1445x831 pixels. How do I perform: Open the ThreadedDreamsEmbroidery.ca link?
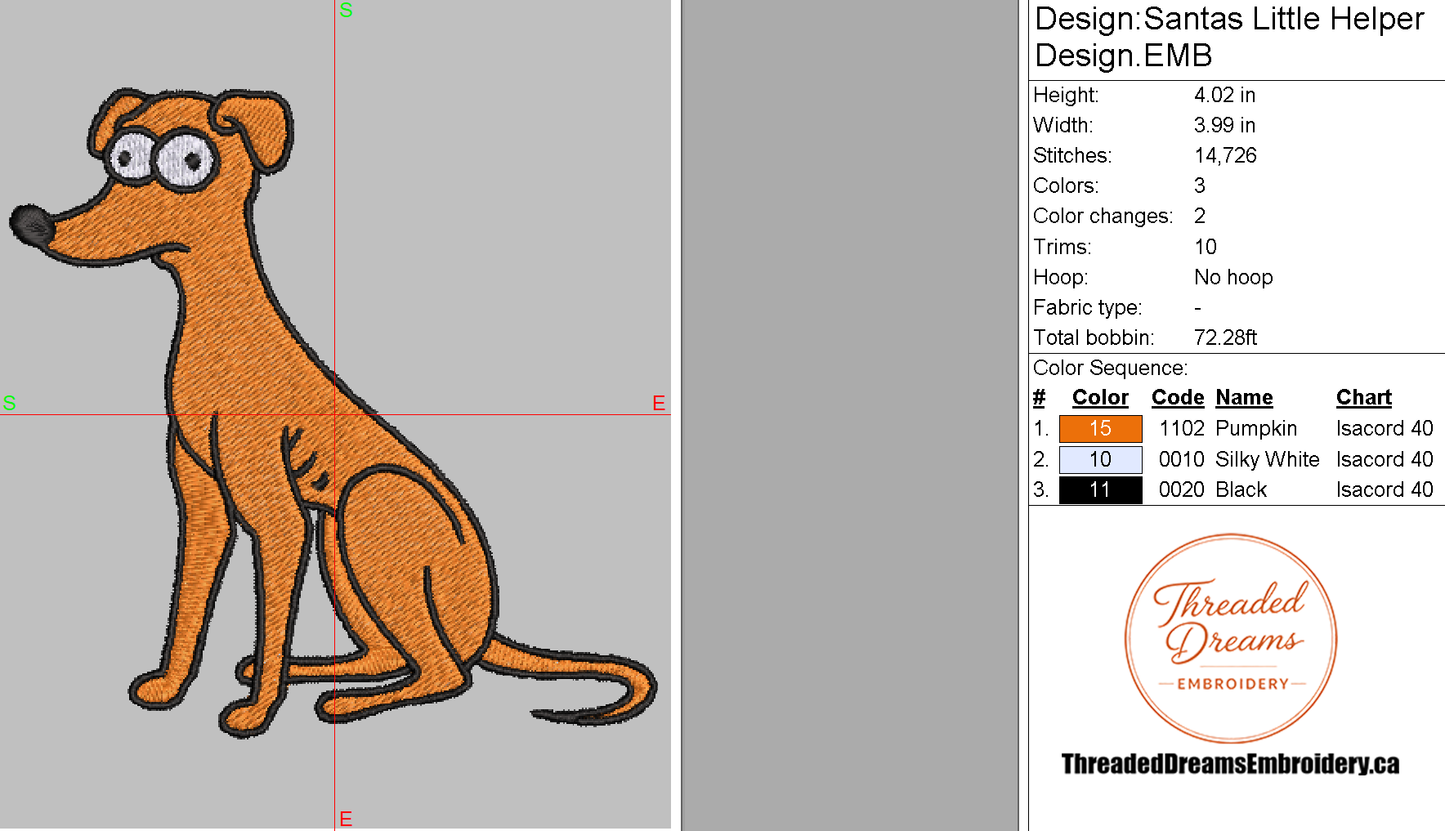pyautogui.click(x=1230, y=765)
